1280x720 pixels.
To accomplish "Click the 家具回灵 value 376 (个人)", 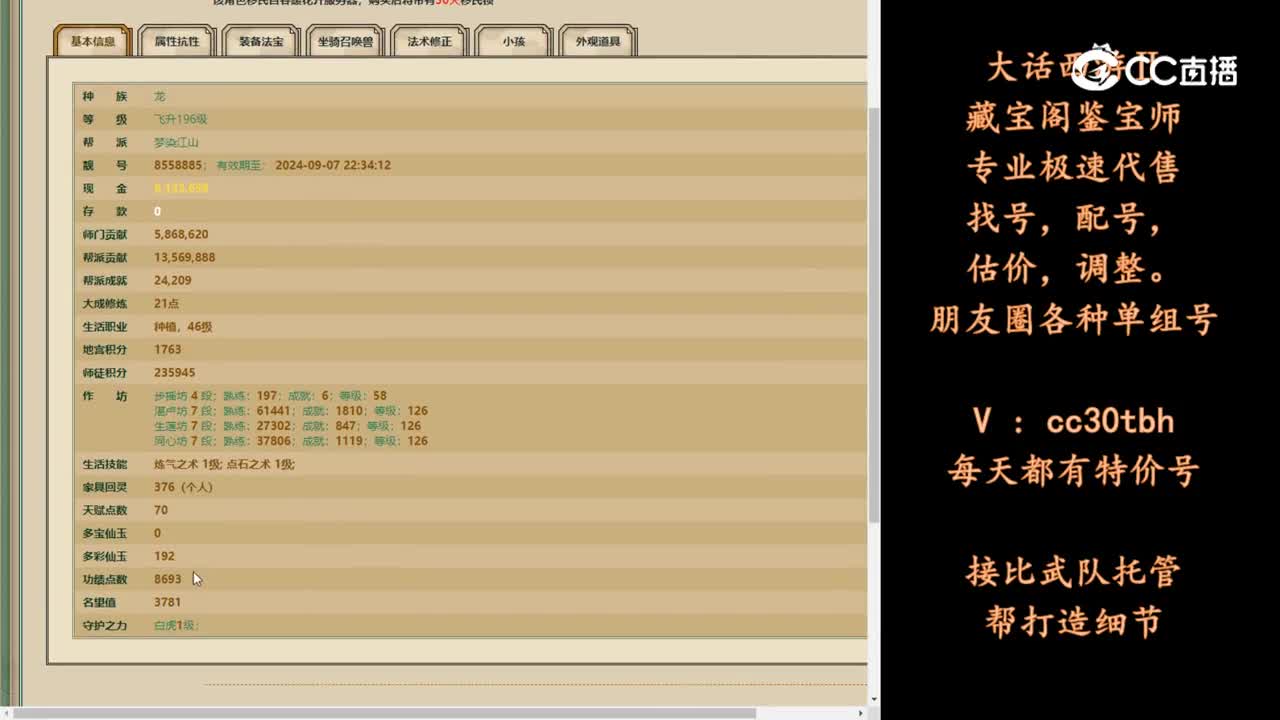I will (183, 487).
